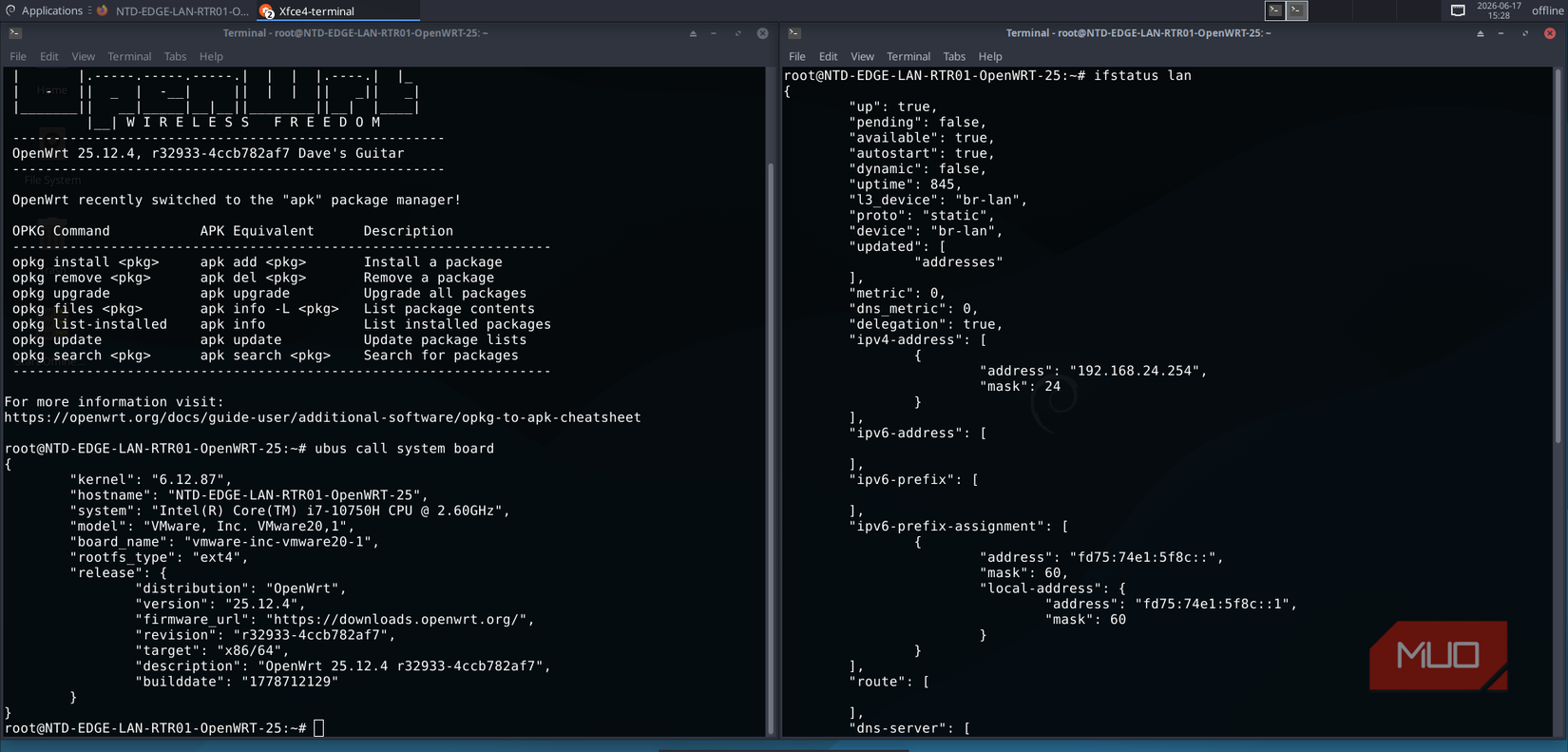1568x752 pixels.
Task: Open the Edit menu in the left terminal
Action: 48,56
